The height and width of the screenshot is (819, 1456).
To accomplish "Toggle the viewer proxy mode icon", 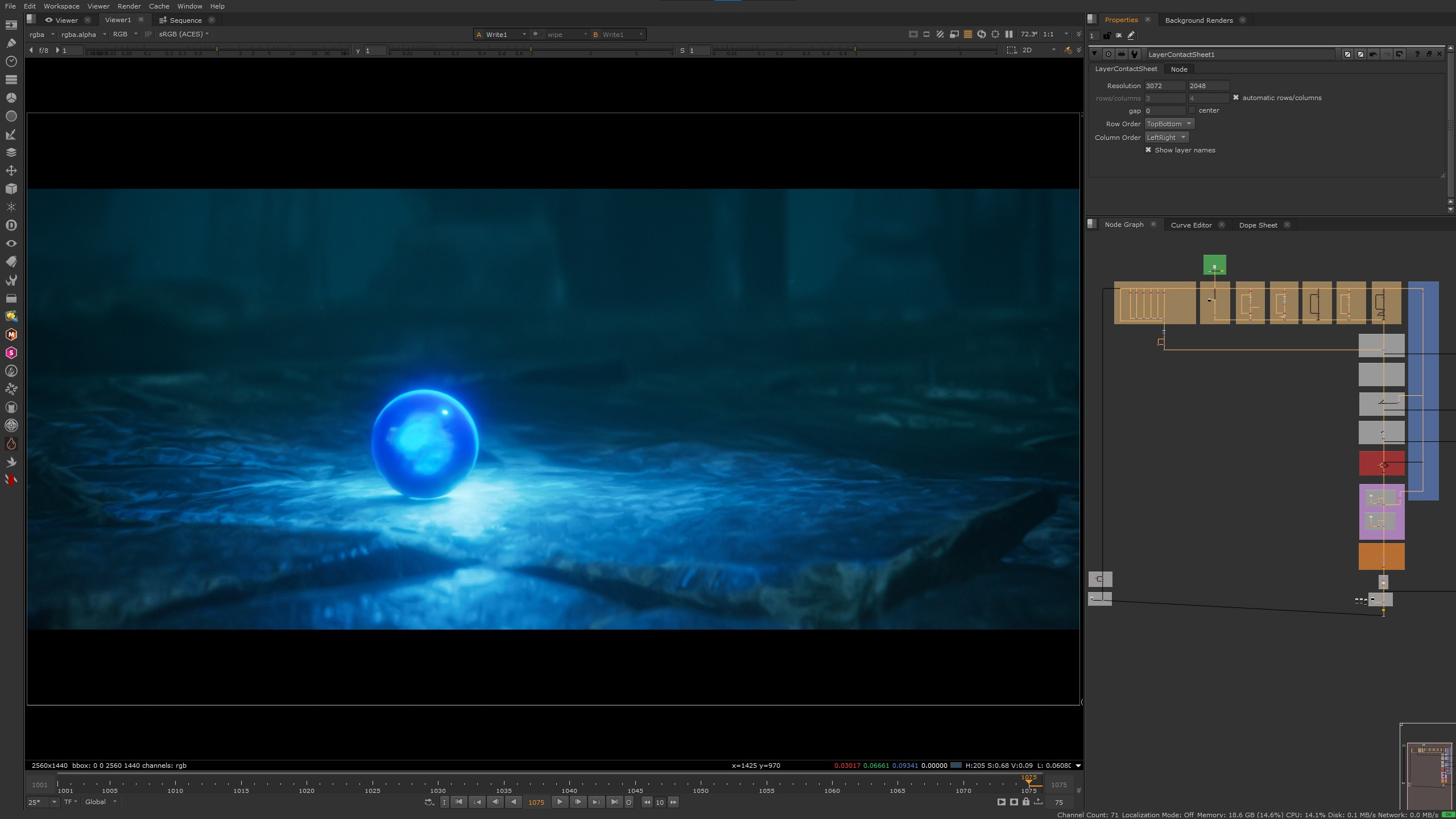I will point(954,34).
